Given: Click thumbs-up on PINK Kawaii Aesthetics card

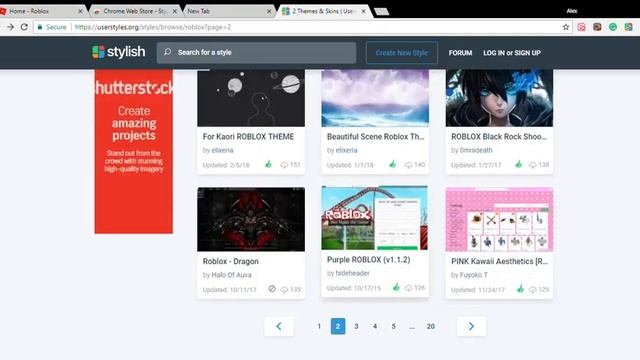Looking at the screenshot, I should click(520, 289).
